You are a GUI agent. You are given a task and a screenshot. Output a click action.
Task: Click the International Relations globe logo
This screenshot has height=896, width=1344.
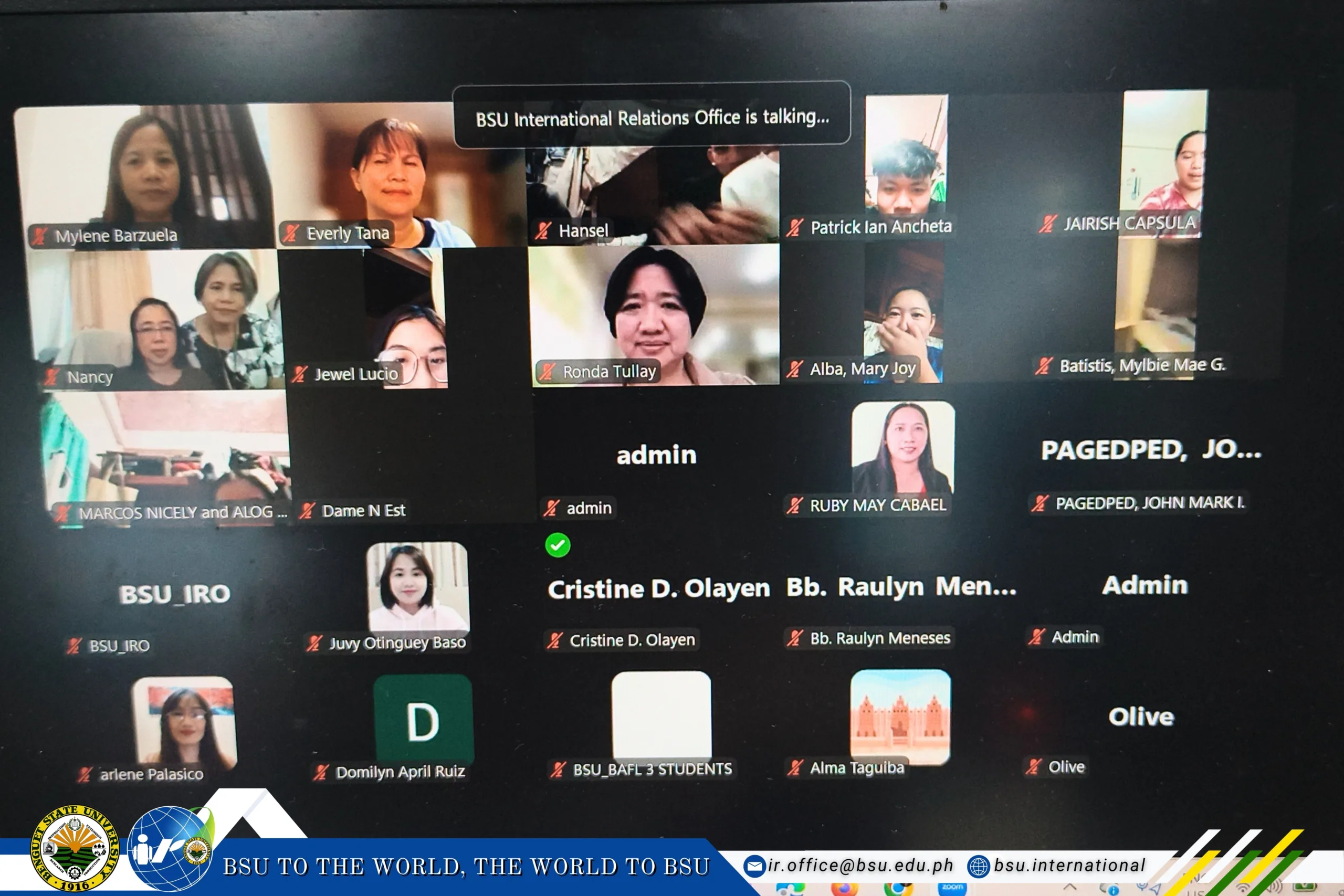[170, 849]
